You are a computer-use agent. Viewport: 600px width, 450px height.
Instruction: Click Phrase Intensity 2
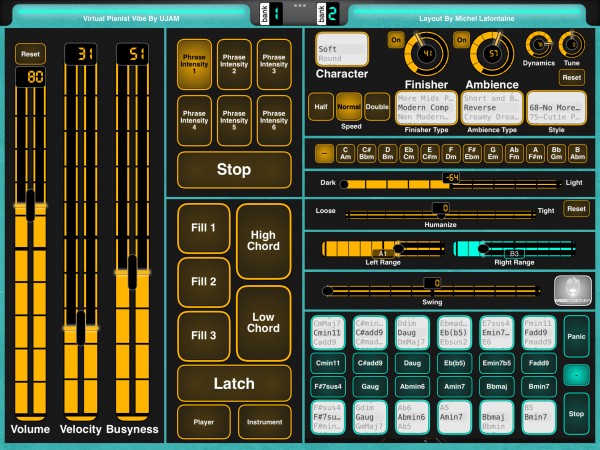234,64
